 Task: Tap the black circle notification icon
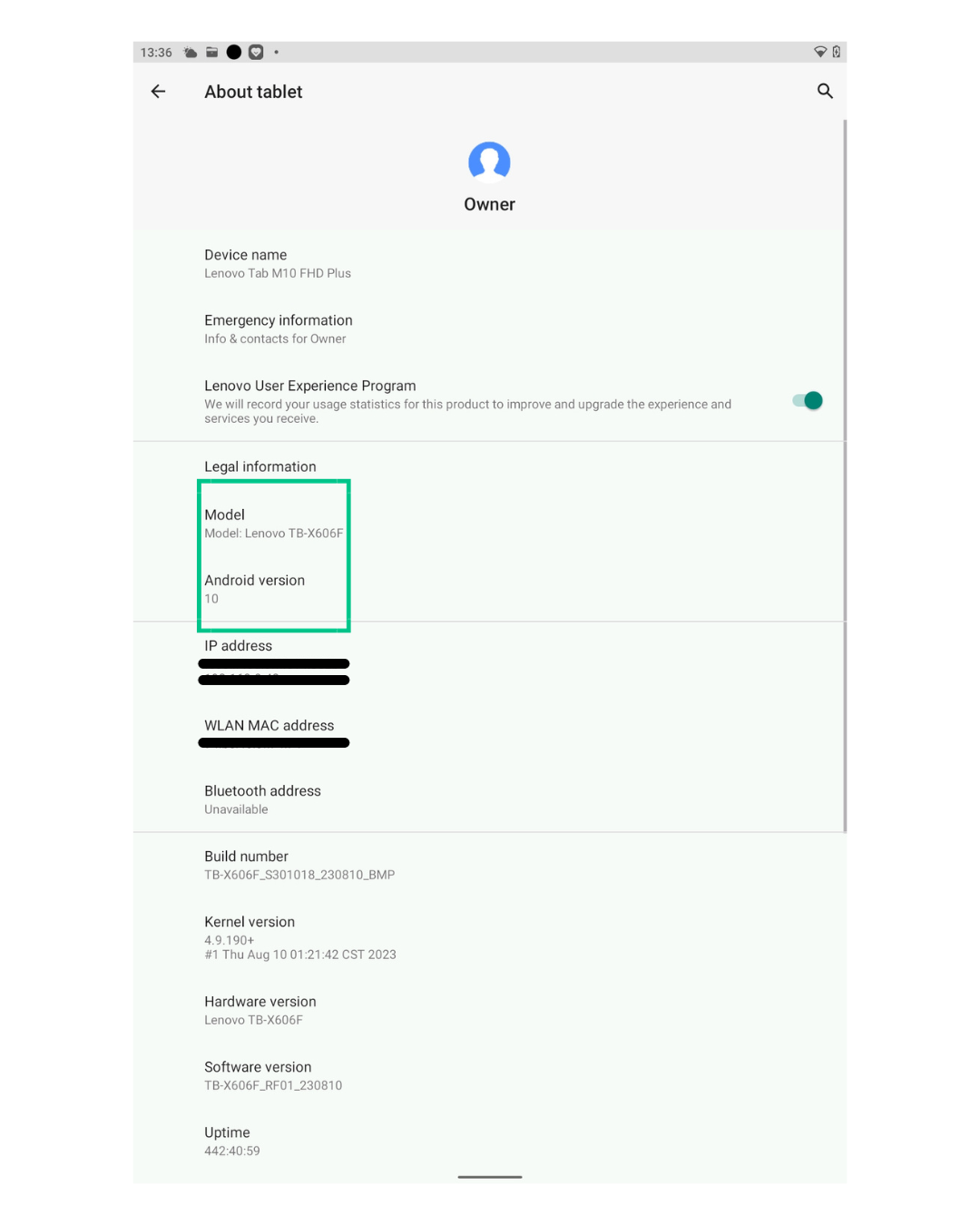point(234,53)
